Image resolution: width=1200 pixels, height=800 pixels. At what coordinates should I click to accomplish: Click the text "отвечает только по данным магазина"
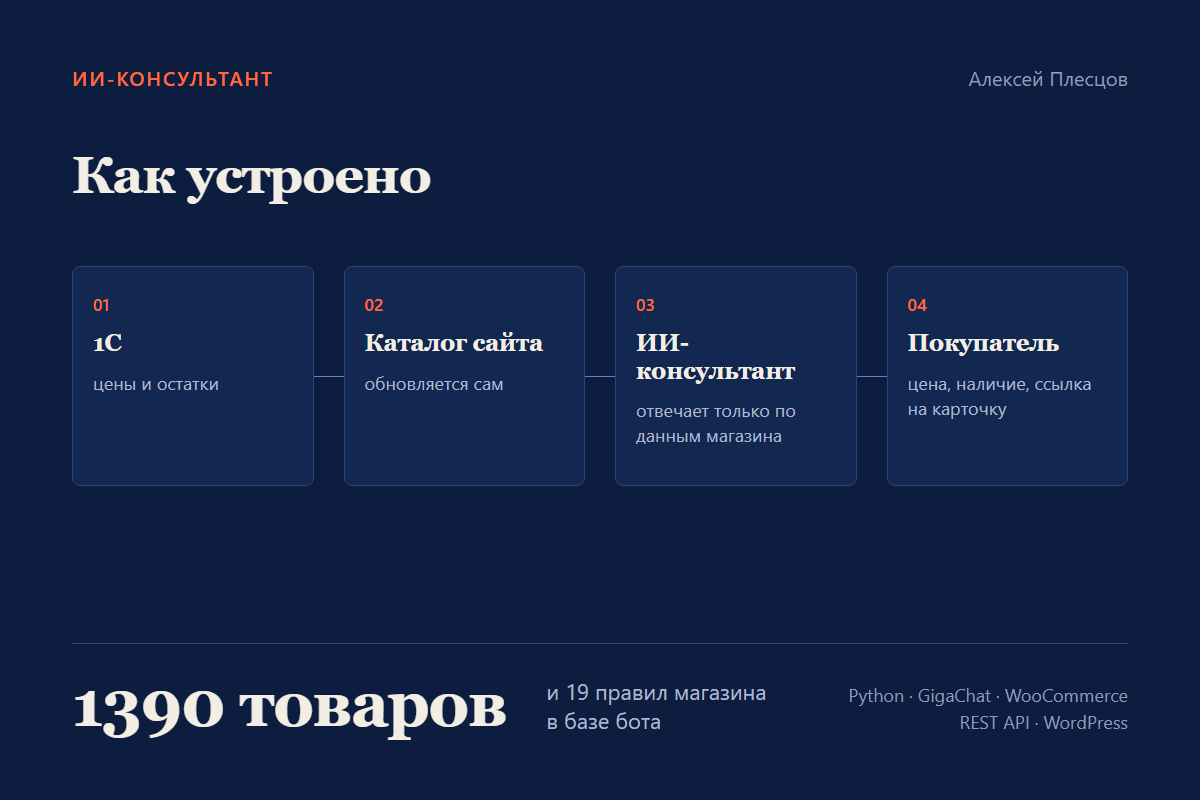tap(716, 424)
